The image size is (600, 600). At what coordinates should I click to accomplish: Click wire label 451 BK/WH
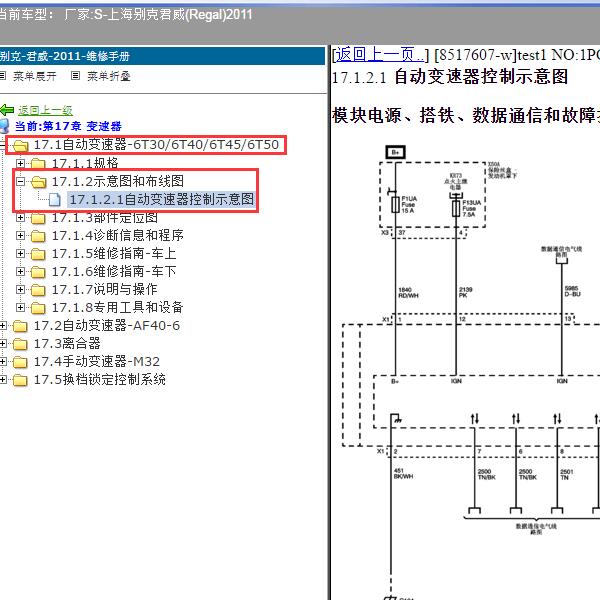pyautogui.click(x=403, y=474)
